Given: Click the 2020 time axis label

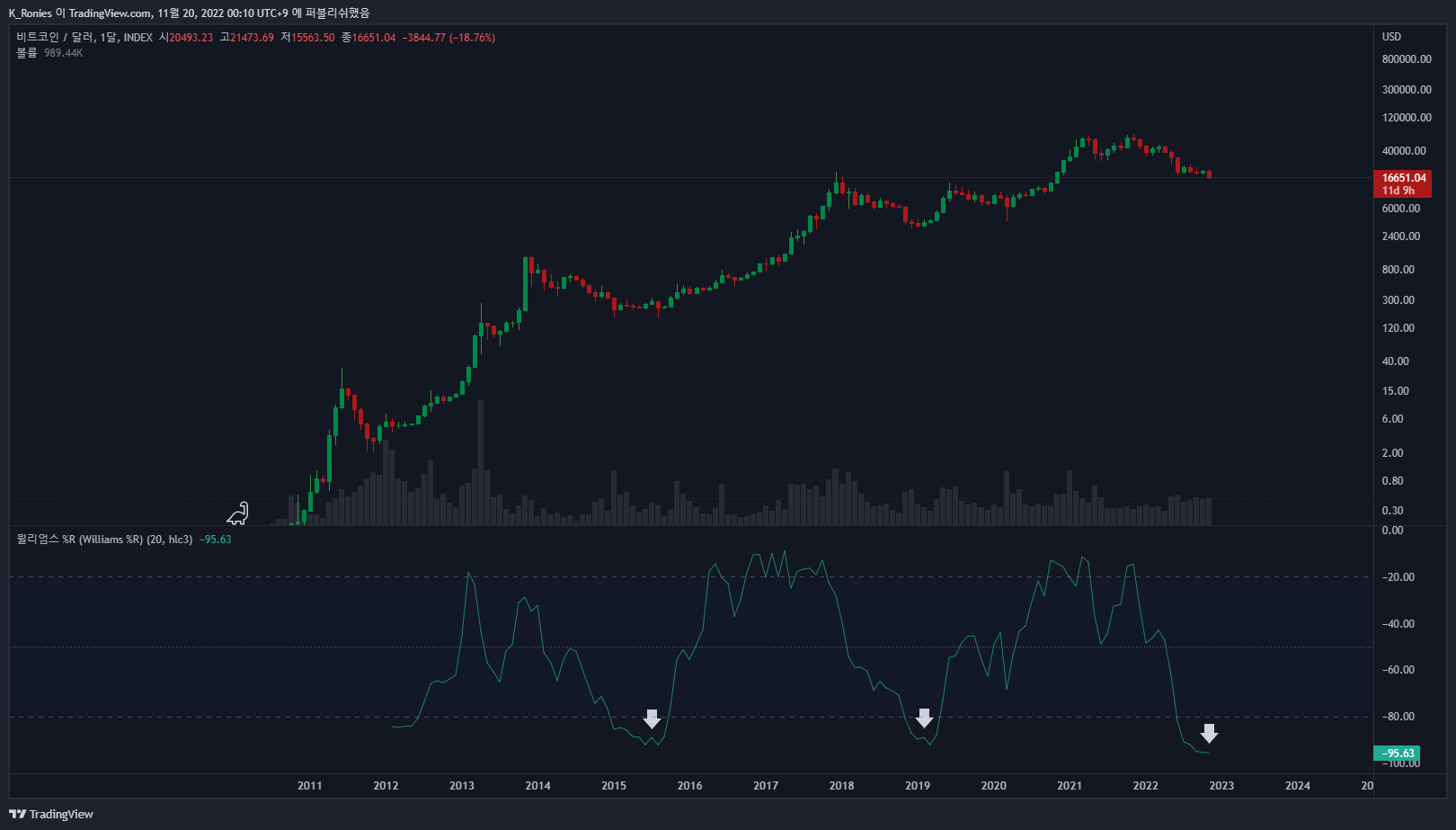Looking at the screenshot, I should (x=994, y=786).
